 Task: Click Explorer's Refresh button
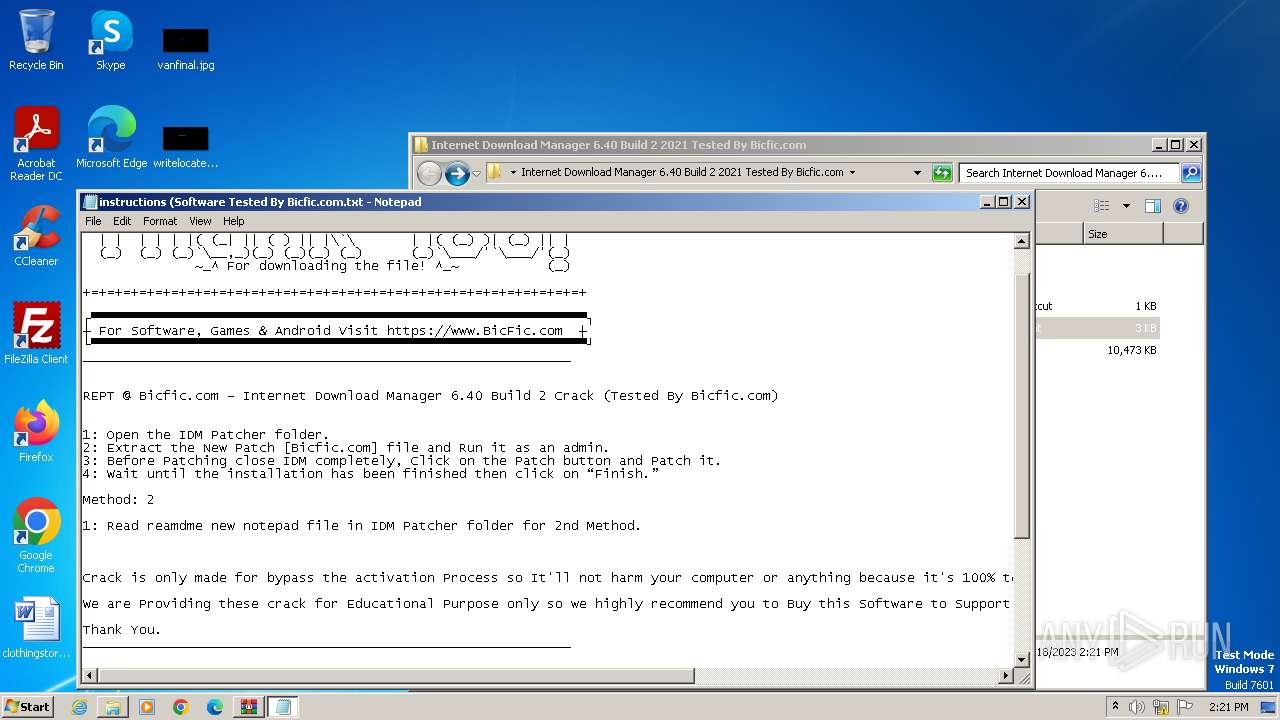[941, 172]
